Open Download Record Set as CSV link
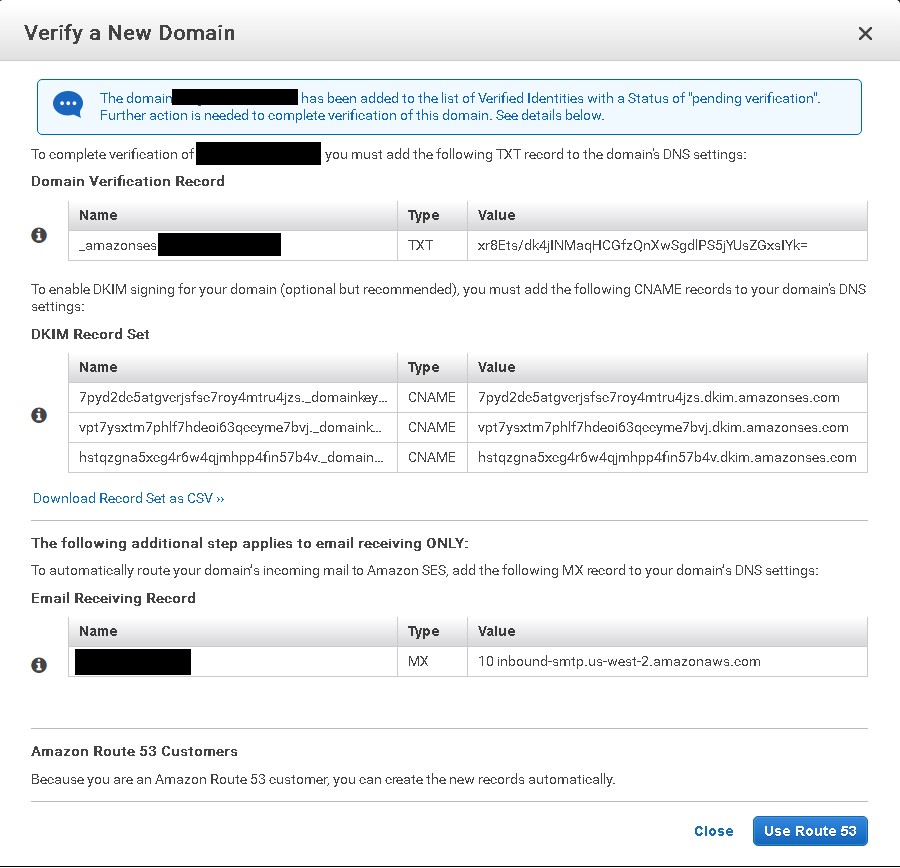The width and height of the screenshot is (900, 868). click(129, 498)
